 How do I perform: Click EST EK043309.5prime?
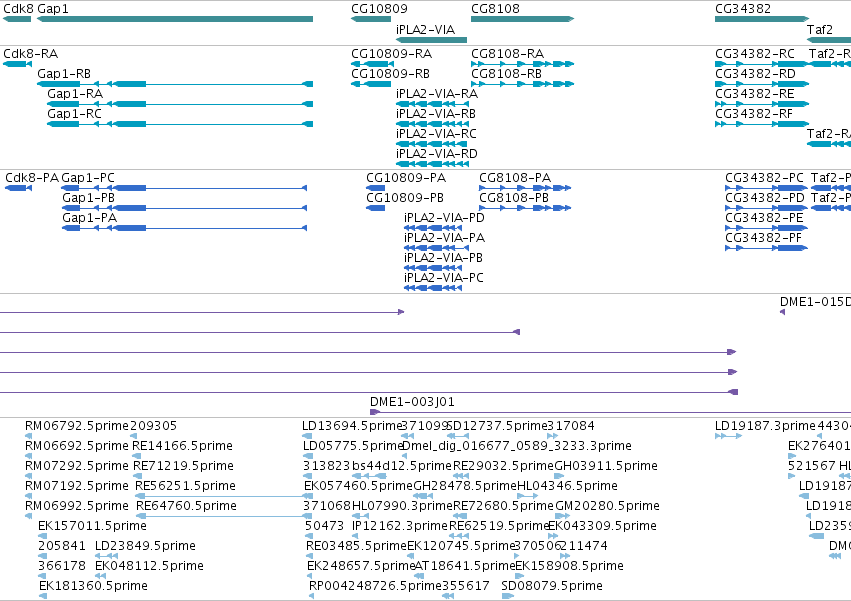[603, 526]
